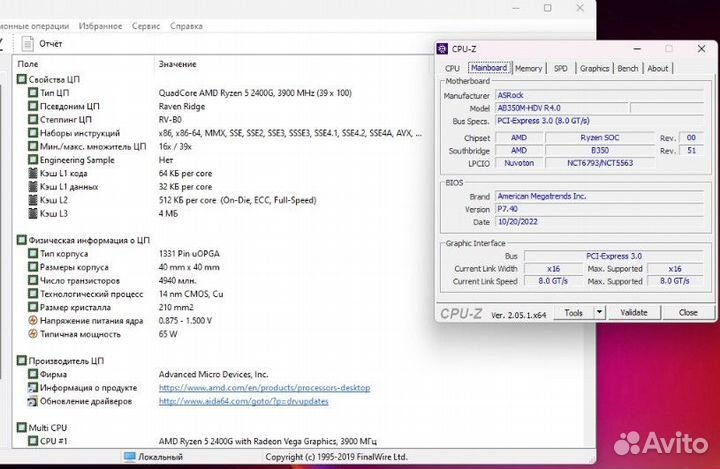Image resolution: width=720 pixels, height=469 pixels.
Task: Click the Информация о продукте icon
Action: click(x=33, y=388)
